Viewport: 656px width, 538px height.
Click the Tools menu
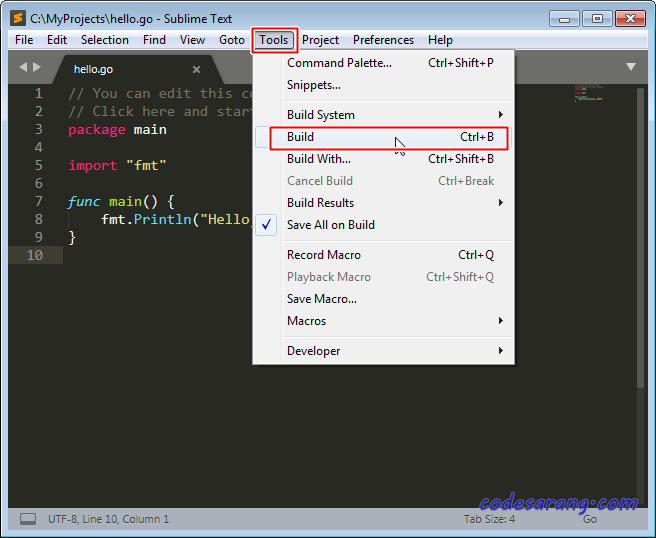(274, 40)
